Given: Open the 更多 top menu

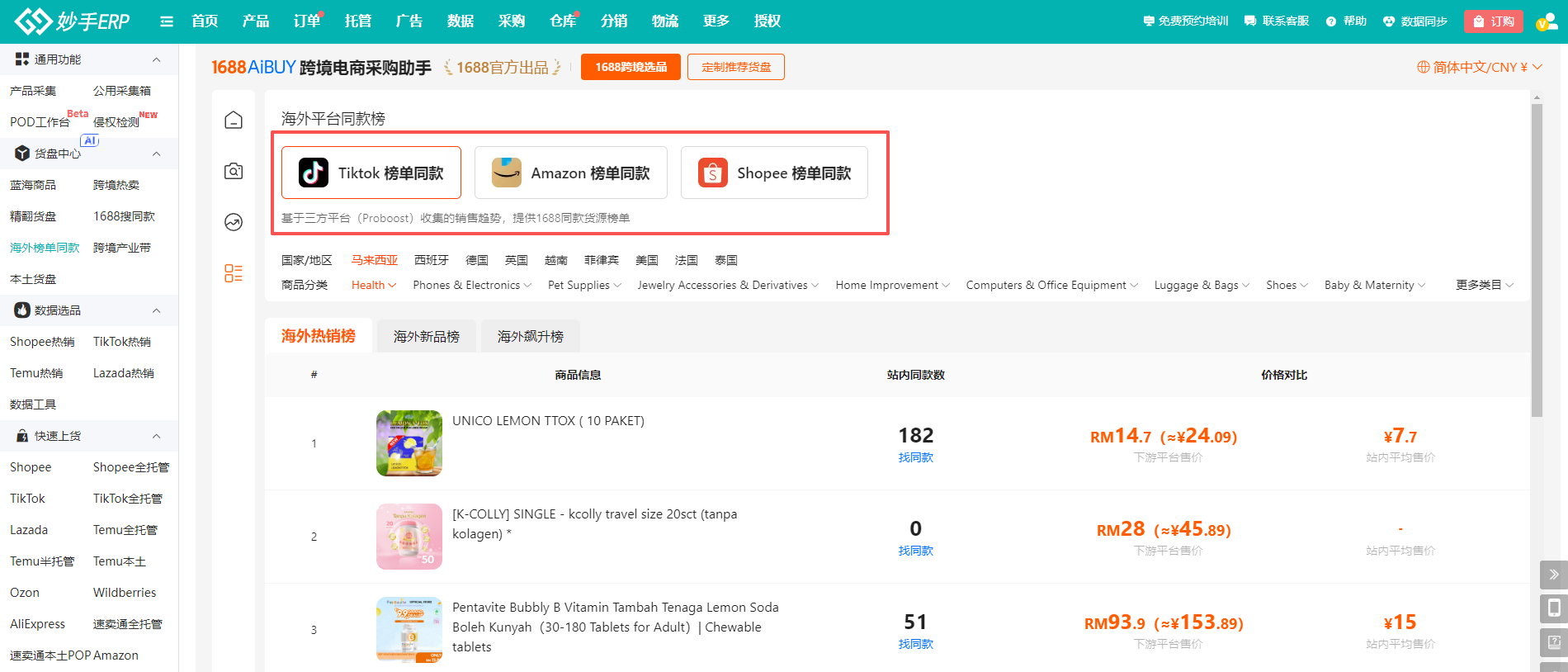Looking at the screenshot, I should pyautogui.click(x=716, y=21).
